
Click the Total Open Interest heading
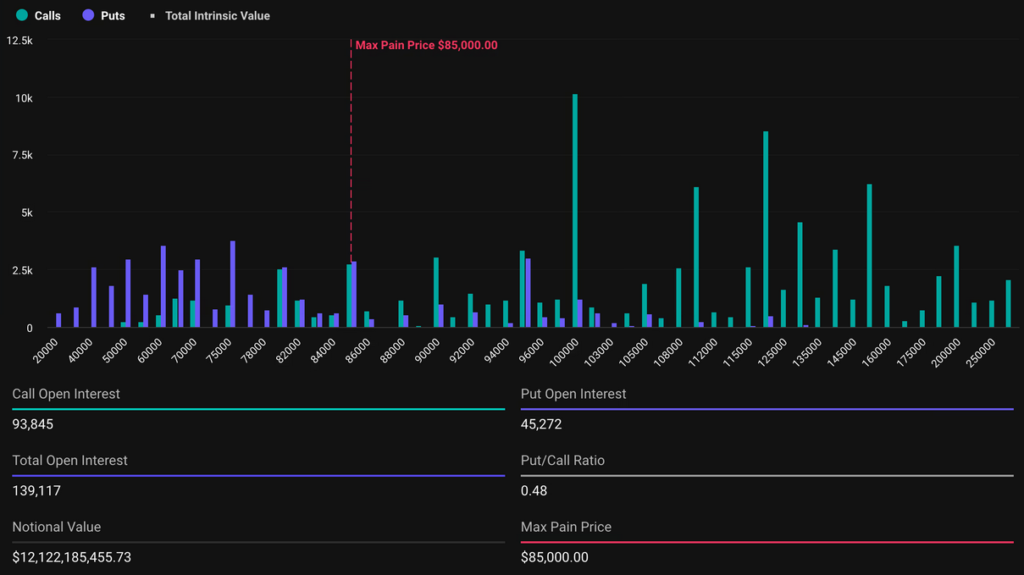pyautogui.click(x=70, y=460)
